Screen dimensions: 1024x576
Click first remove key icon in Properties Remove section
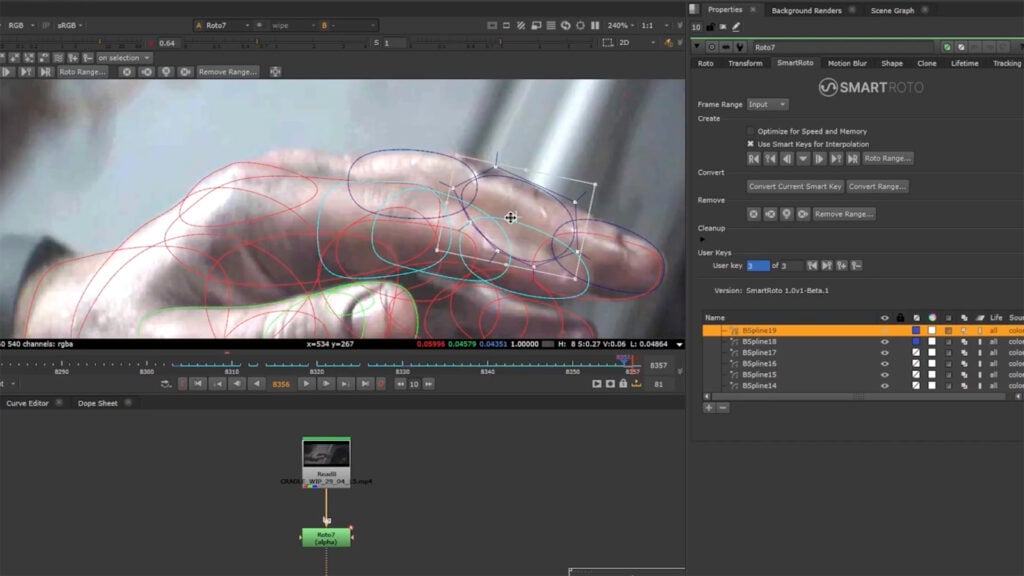point(754,214)
